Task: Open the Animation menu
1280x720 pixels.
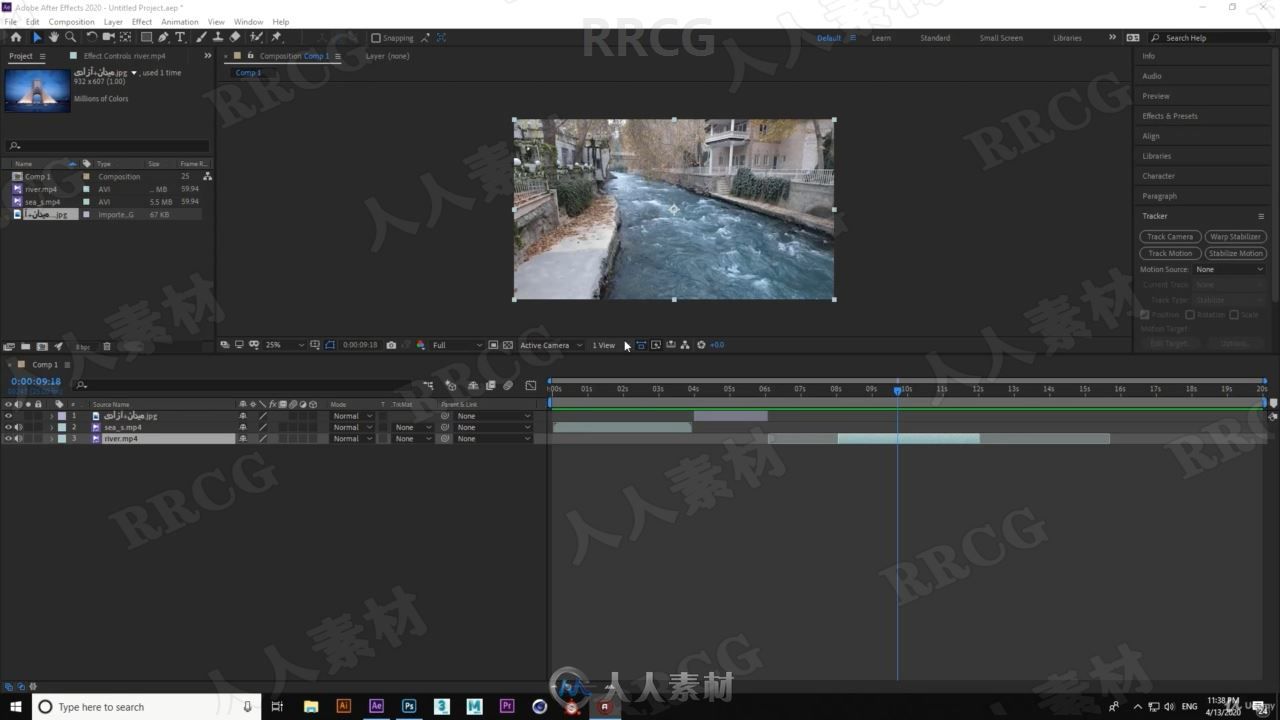Action: [180, 21]
